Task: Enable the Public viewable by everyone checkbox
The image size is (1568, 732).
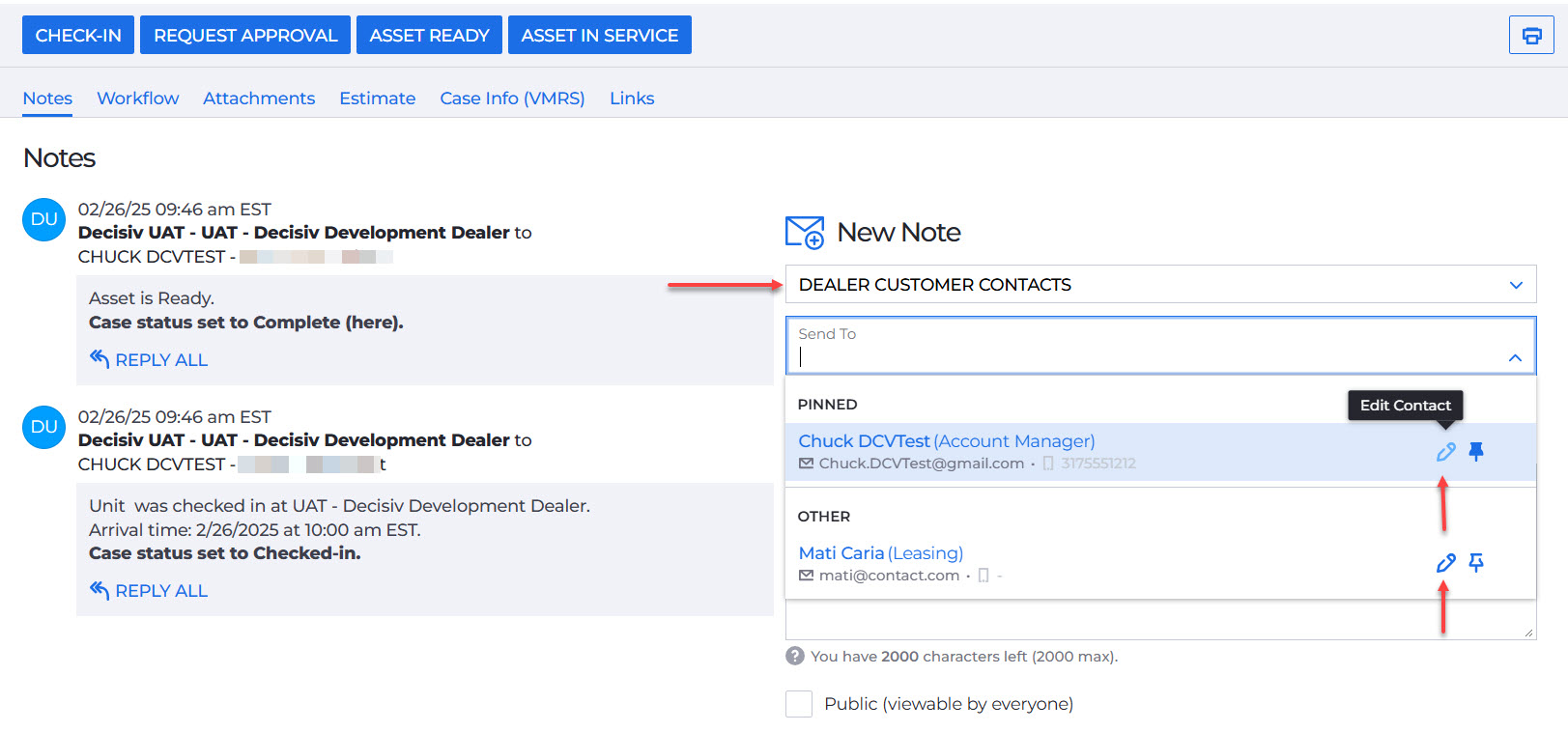Action: point(799,704)
